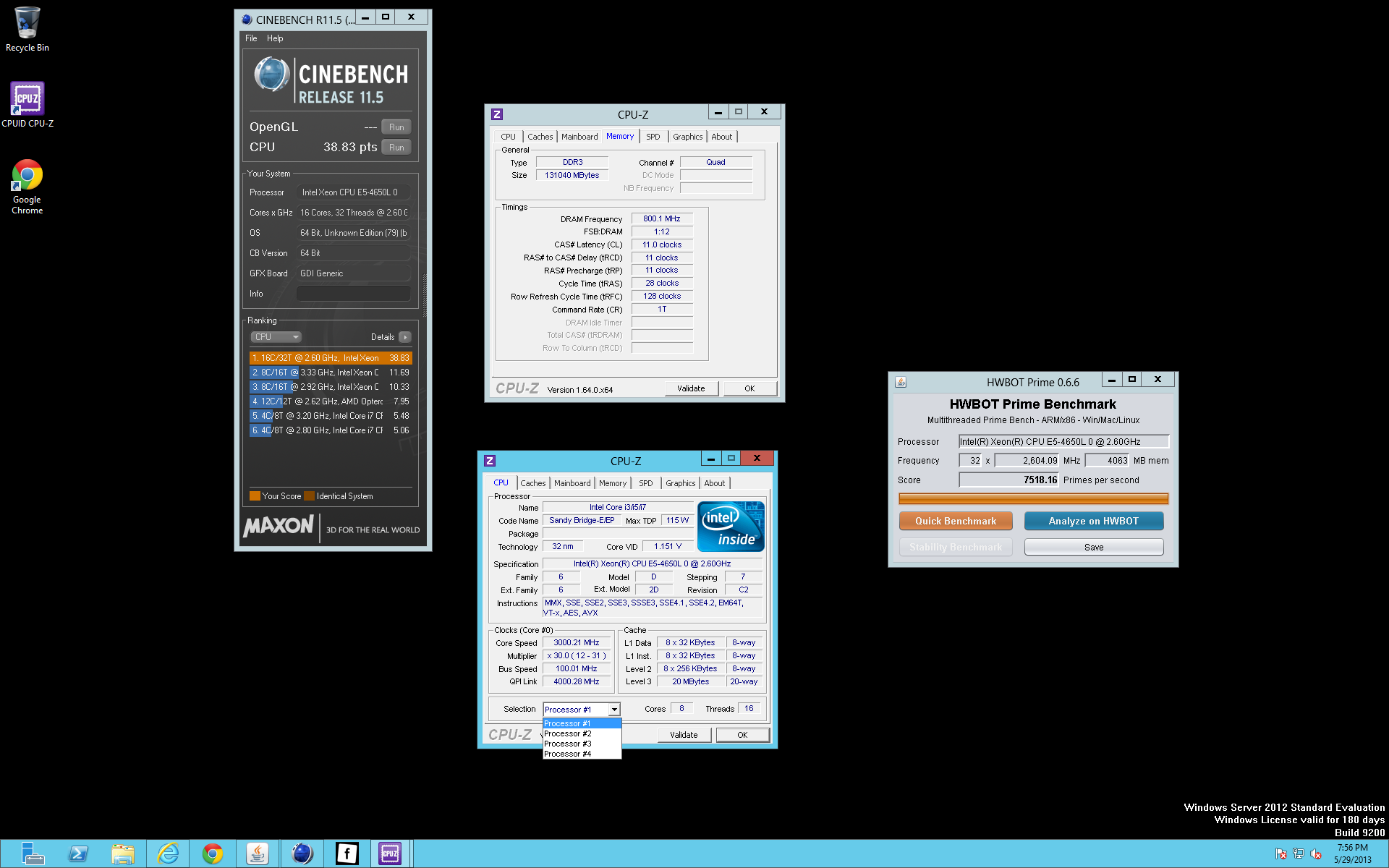Click Analyze on HWBOT button

pyautogui.click(x=1094, y=521)
